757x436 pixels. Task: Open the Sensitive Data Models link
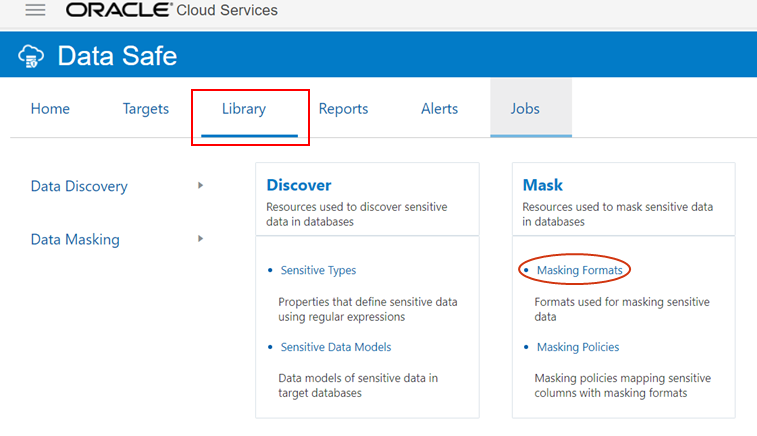tap(335, 347)
